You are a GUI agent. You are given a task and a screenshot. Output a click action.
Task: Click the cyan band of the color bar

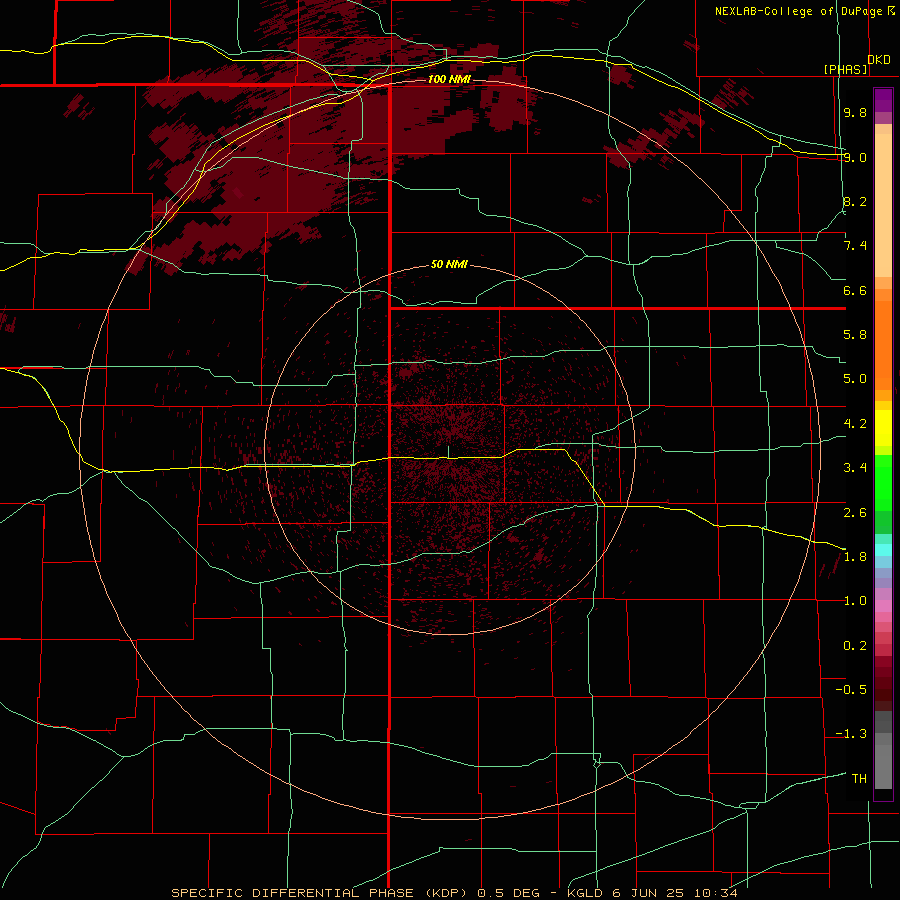coord(883,549)
